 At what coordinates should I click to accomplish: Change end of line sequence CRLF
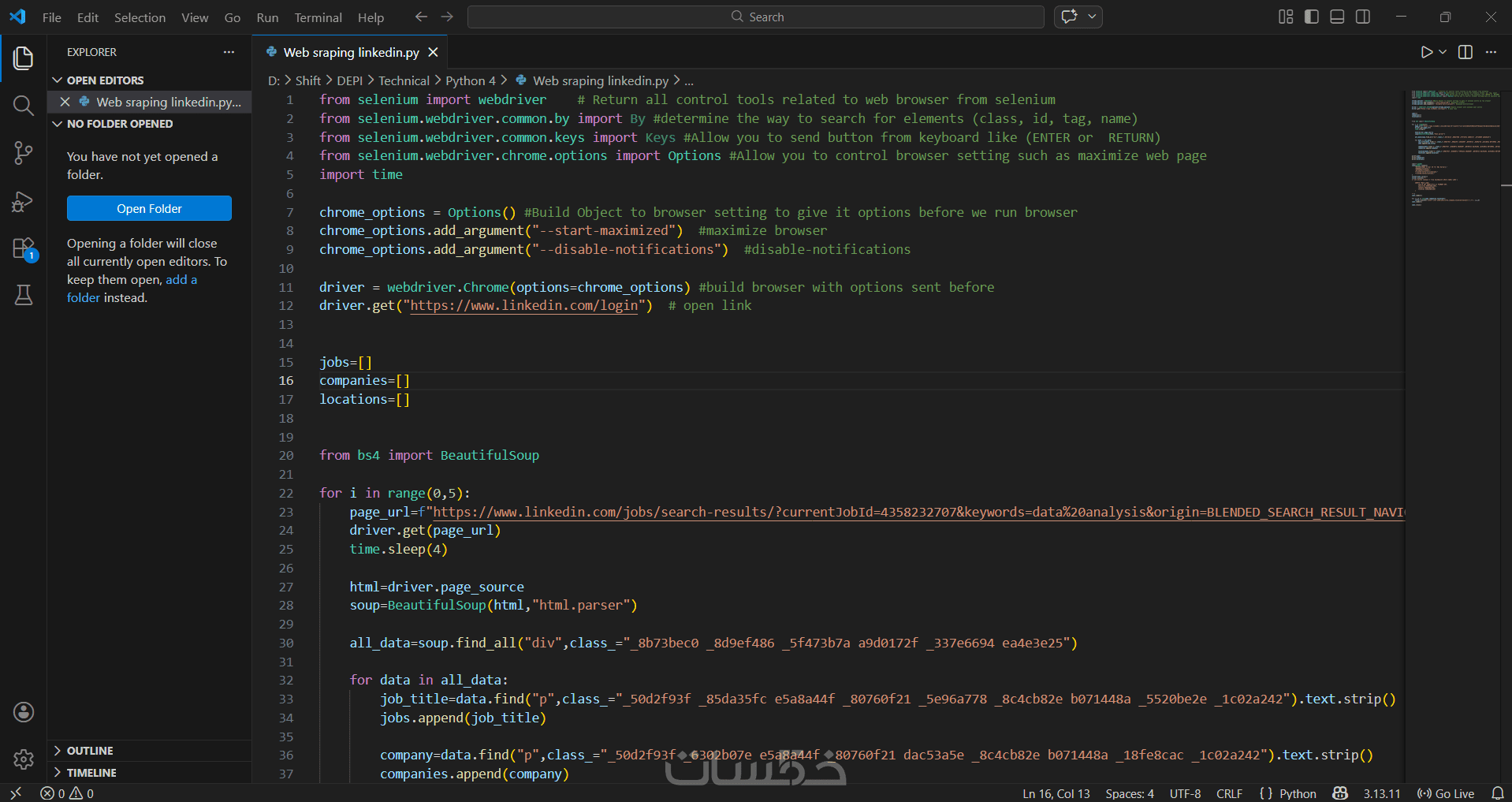pyautogui.click(x=1229, y=793)
